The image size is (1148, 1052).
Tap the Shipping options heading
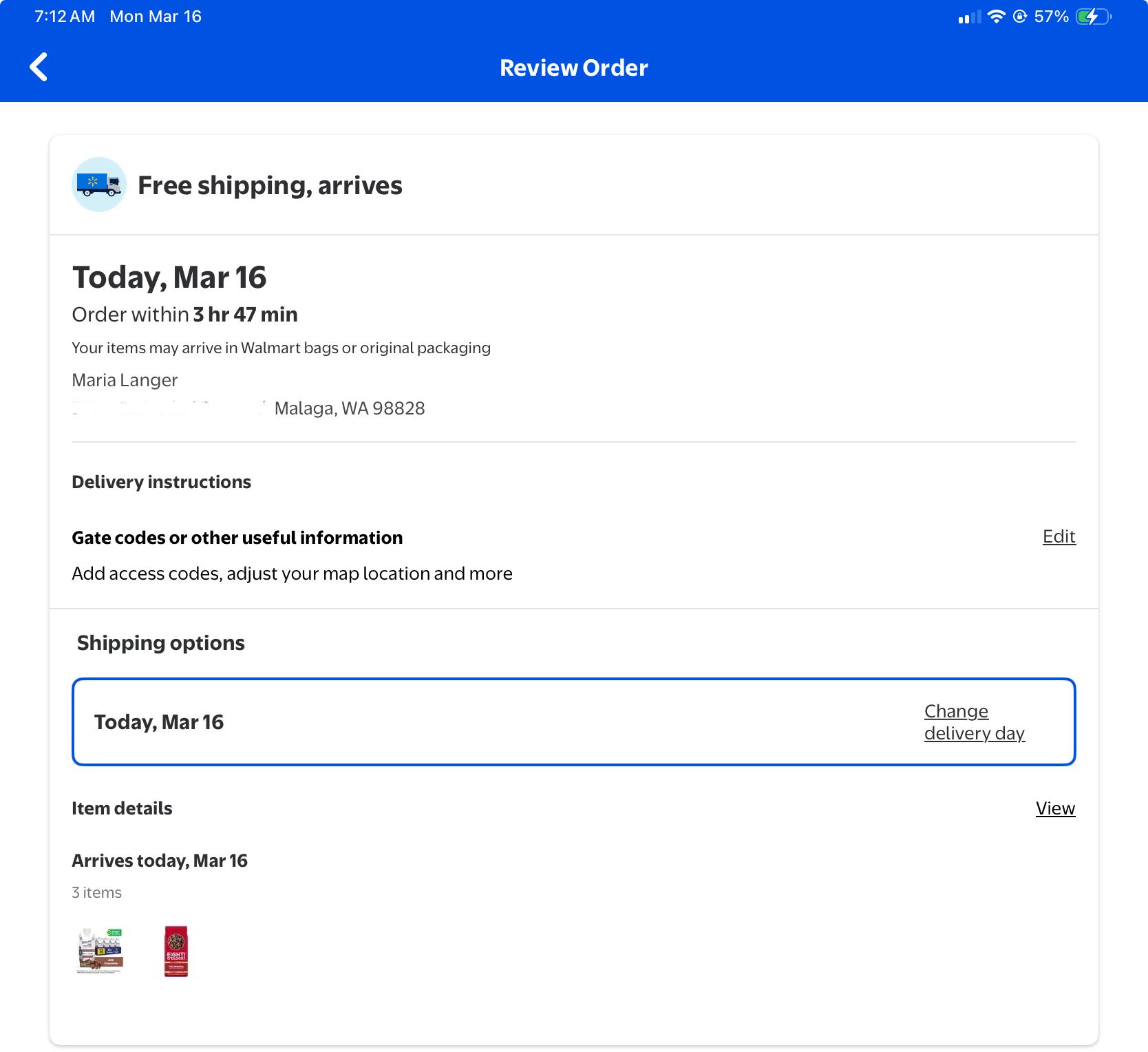tap(161, 643)
